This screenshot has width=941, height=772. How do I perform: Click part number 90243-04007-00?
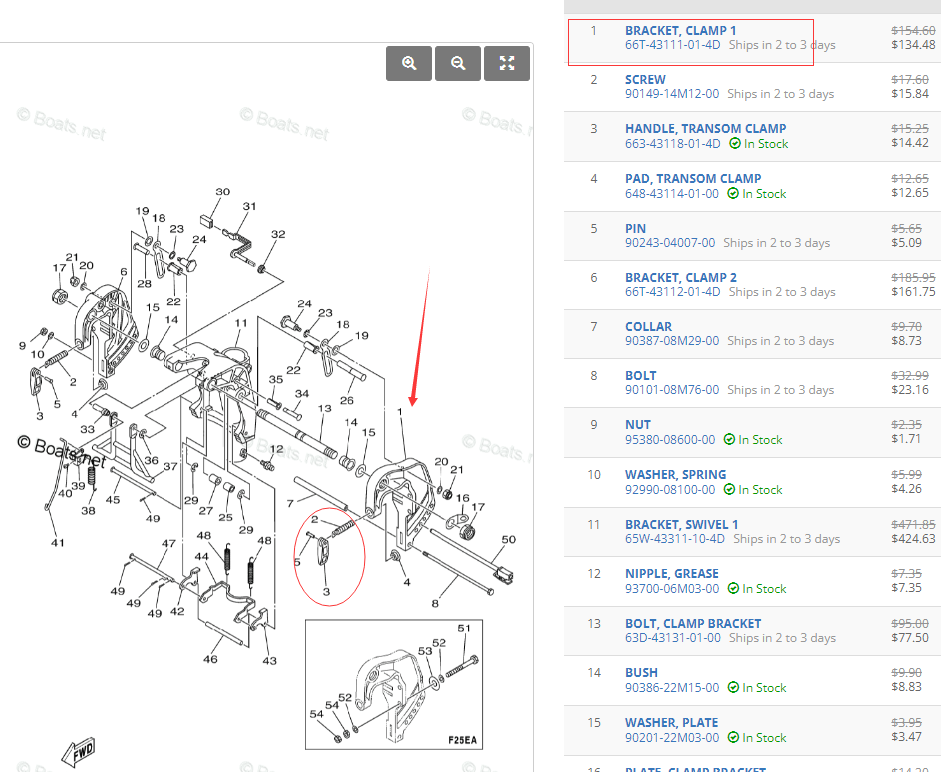[670, 242]
